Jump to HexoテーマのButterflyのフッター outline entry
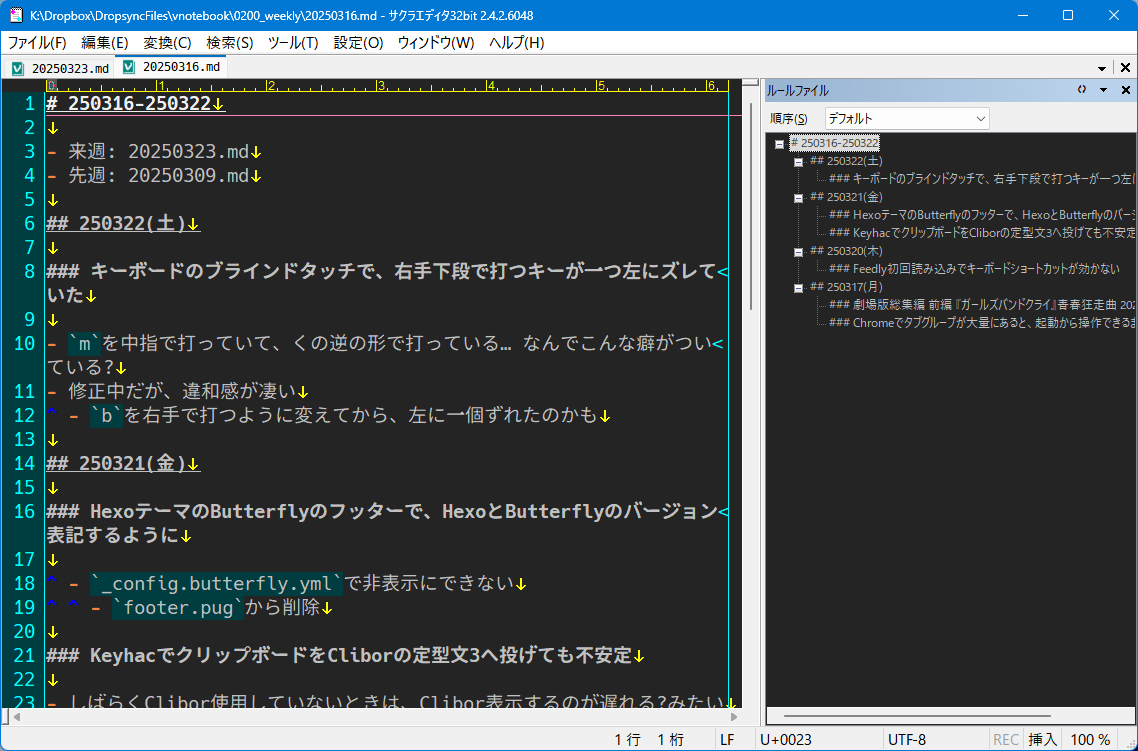 pos(982,215)
